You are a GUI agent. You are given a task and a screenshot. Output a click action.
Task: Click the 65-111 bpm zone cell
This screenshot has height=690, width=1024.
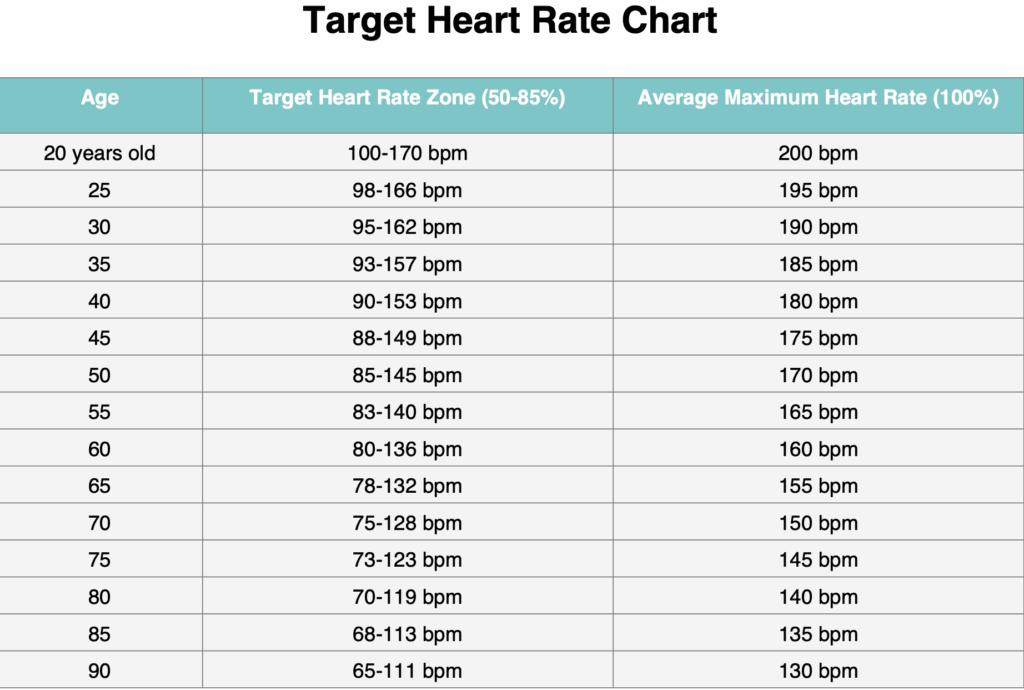point(407,672)
